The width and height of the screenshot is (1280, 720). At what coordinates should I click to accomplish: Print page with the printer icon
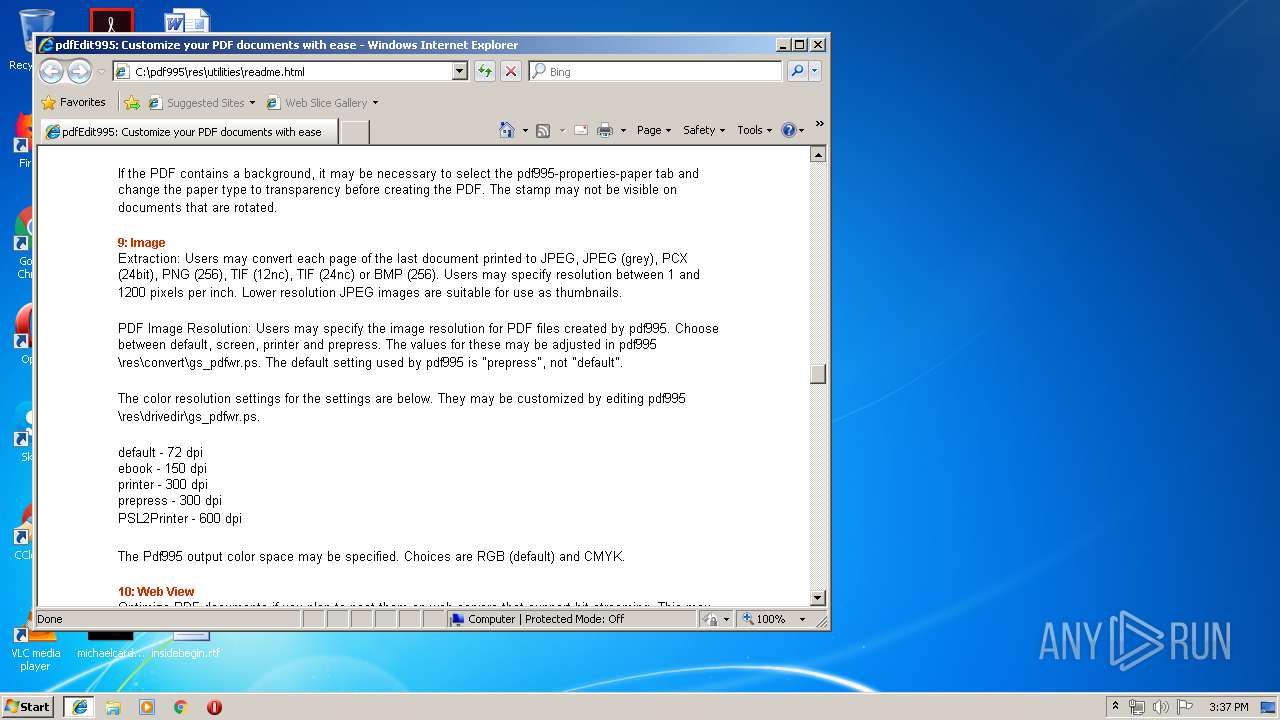[605, 130]
